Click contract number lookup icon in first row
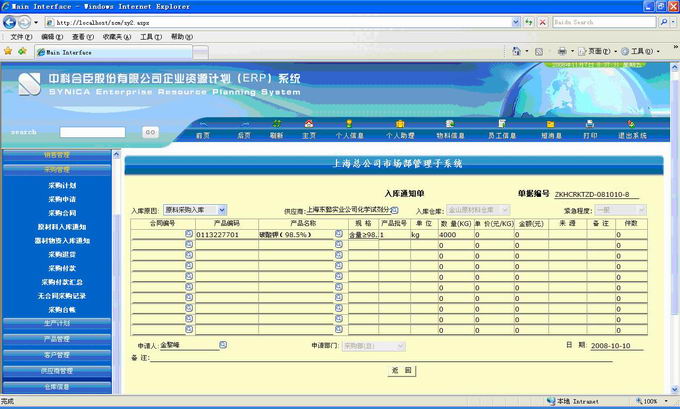The height and width of the screenshot is (409, 680). (189, 234)
